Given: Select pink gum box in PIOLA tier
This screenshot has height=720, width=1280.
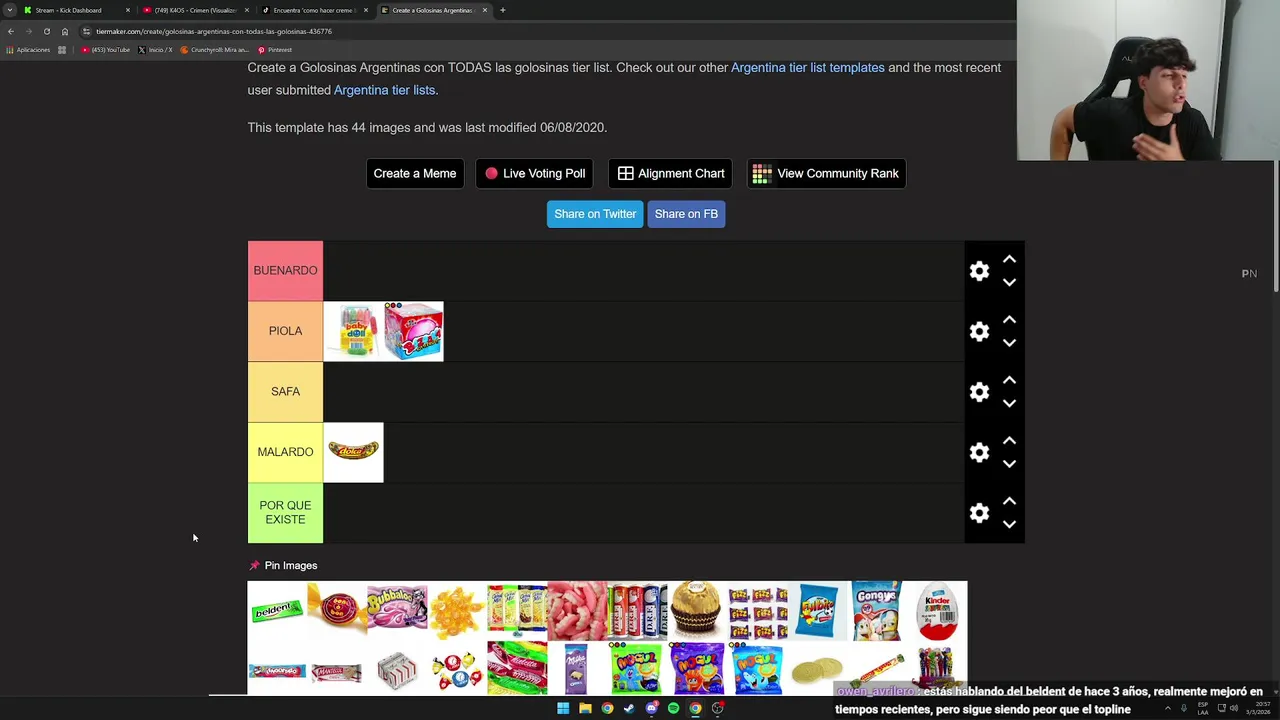Looking at the screenshot, I should point(413,331).
